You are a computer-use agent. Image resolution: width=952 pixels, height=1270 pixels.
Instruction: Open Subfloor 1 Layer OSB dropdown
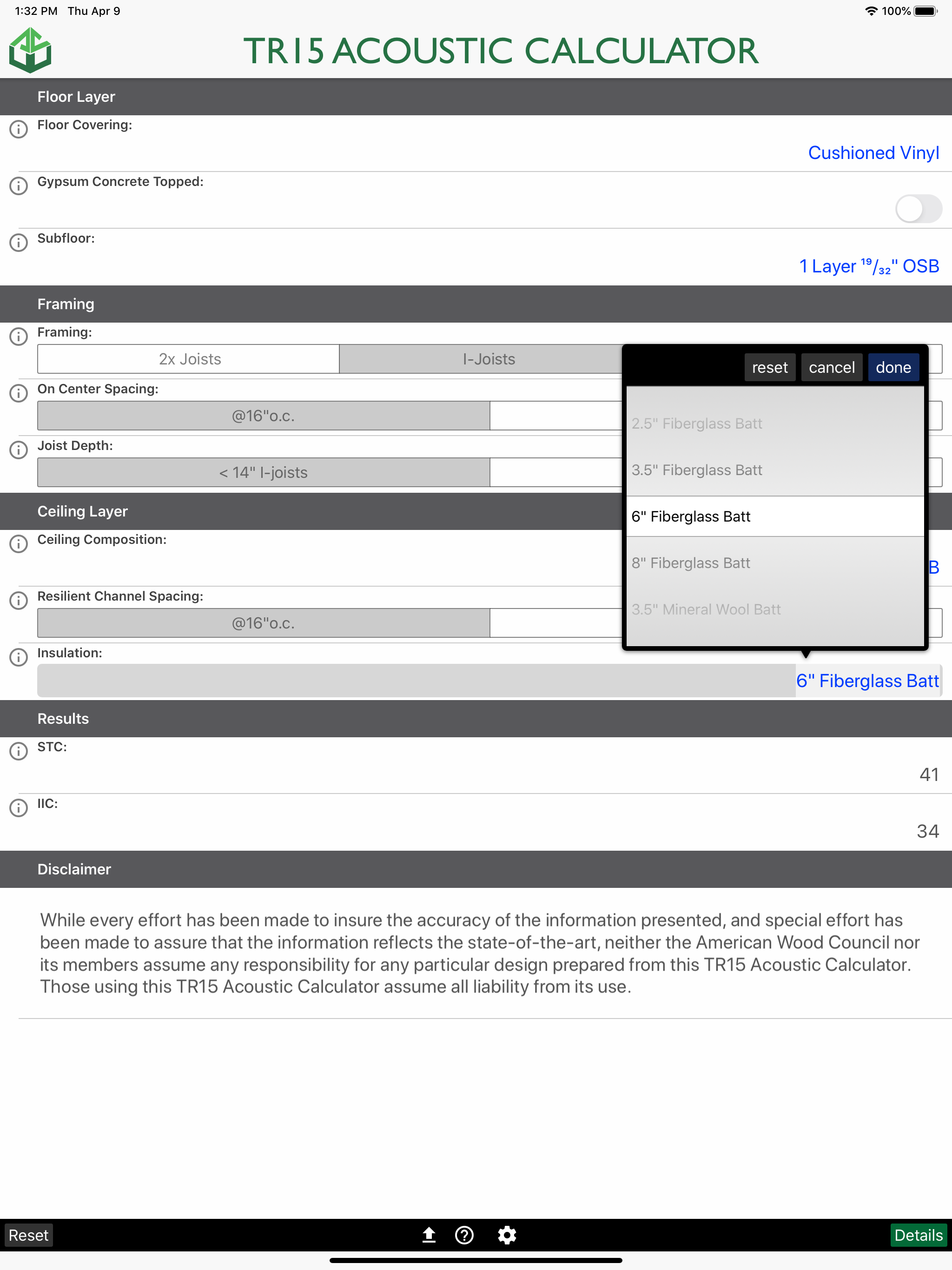point(869,266)
